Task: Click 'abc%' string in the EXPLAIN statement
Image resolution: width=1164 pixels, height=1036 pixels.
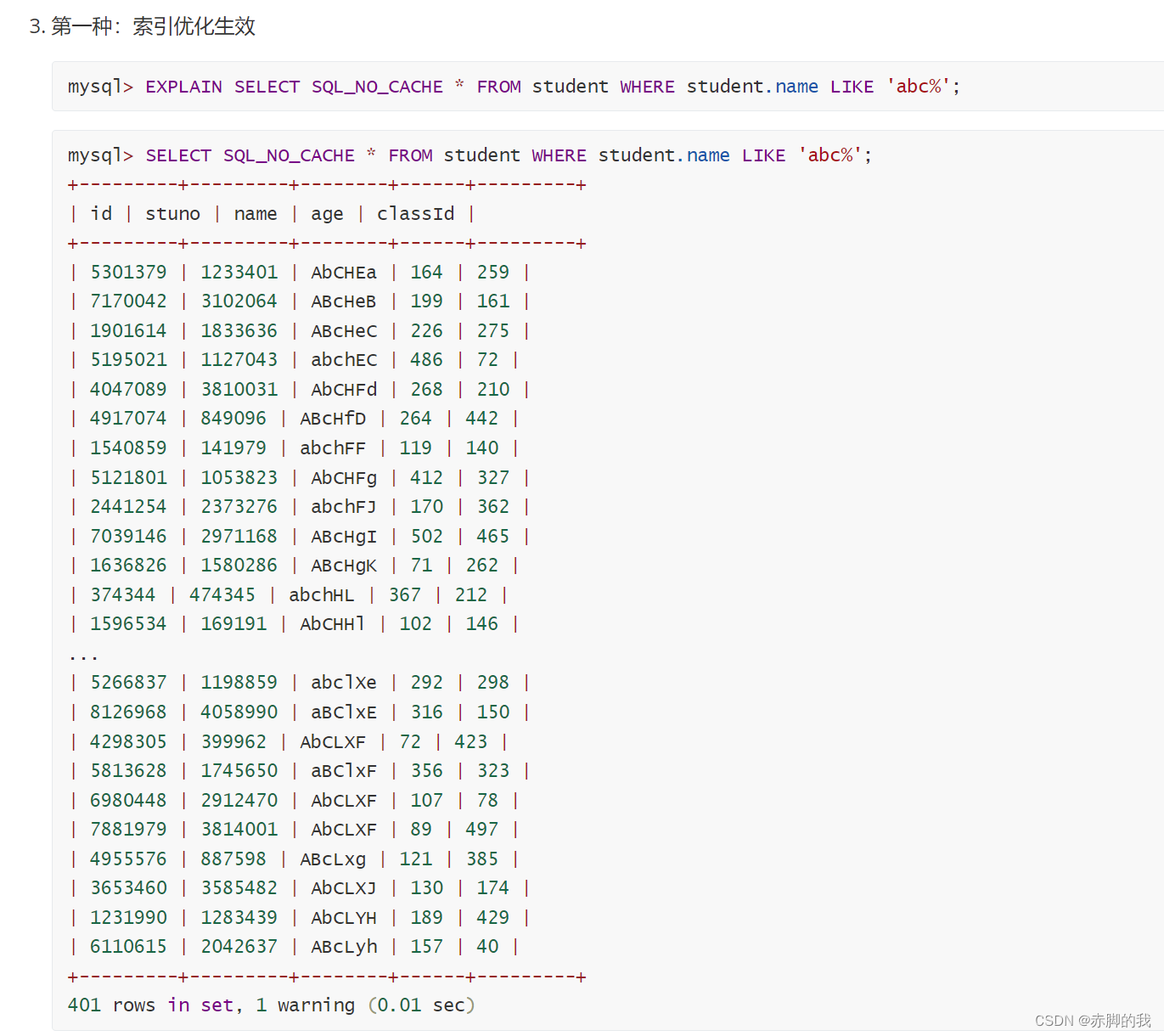Action: [x=919, y=87]
